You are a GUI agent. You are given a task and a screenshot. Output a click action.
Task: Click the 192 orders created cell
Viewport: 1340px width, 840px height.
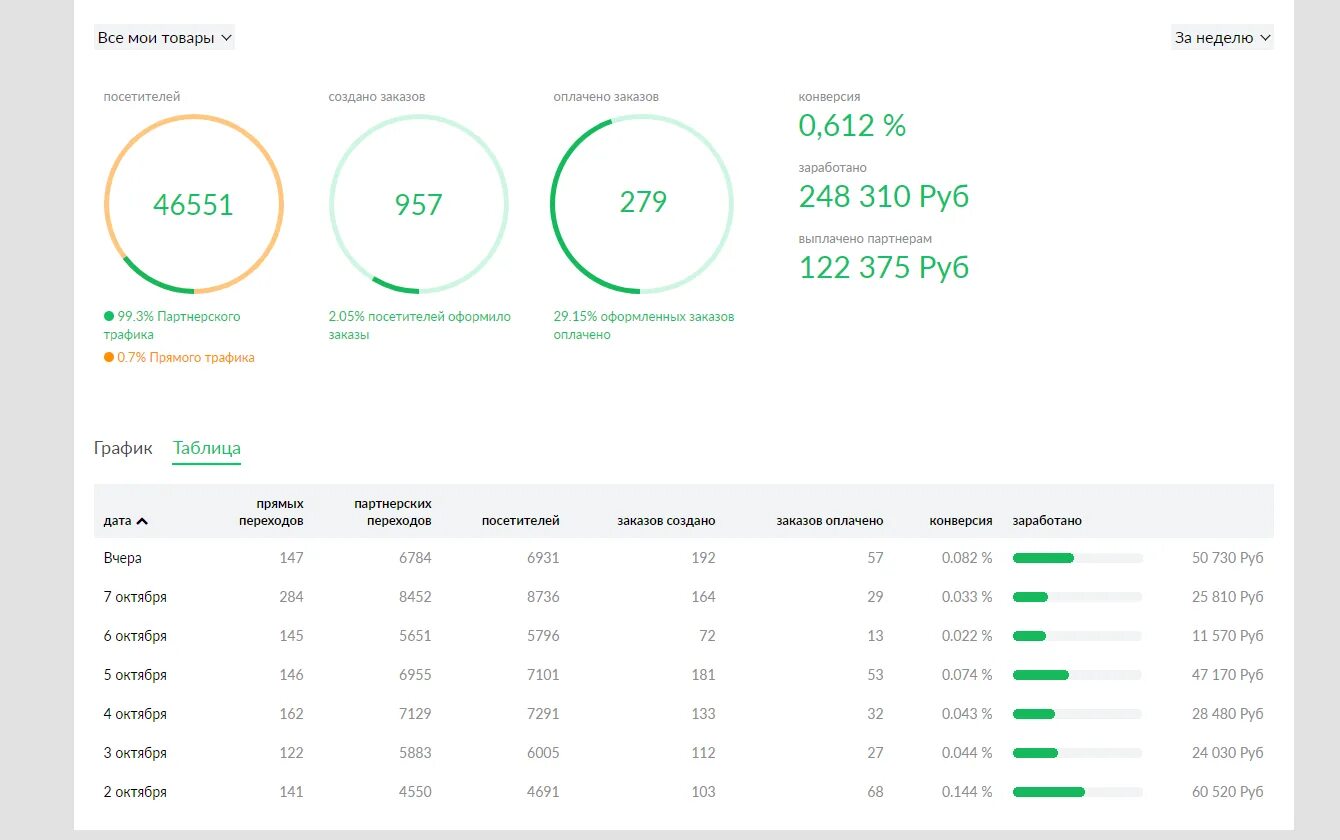coord(703,558)
